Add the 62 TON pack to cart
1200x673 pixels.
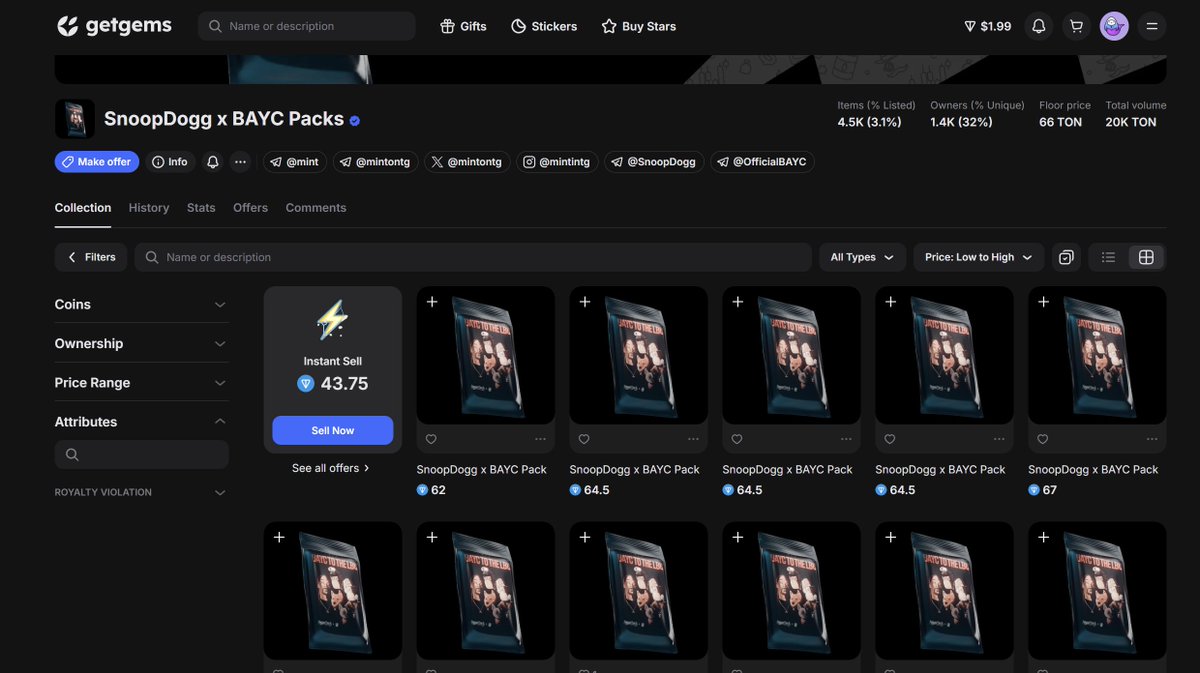[x=432, y=302]
